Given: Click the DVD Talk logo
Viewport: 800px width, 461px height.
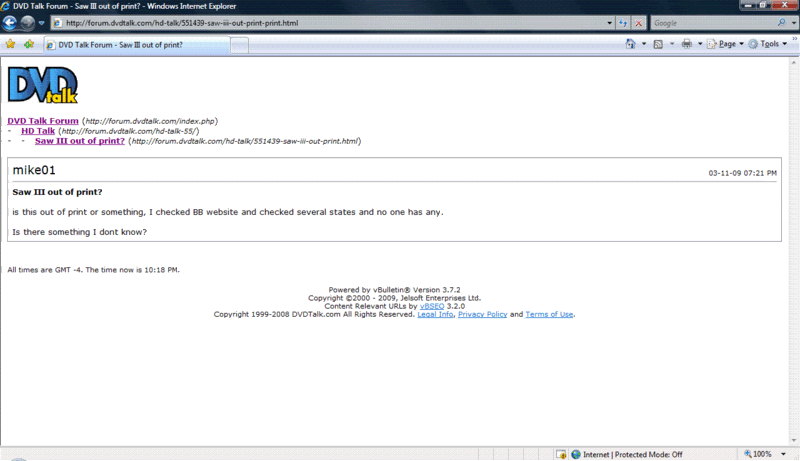Looking at the screenshot, I should tap(43, 85).
